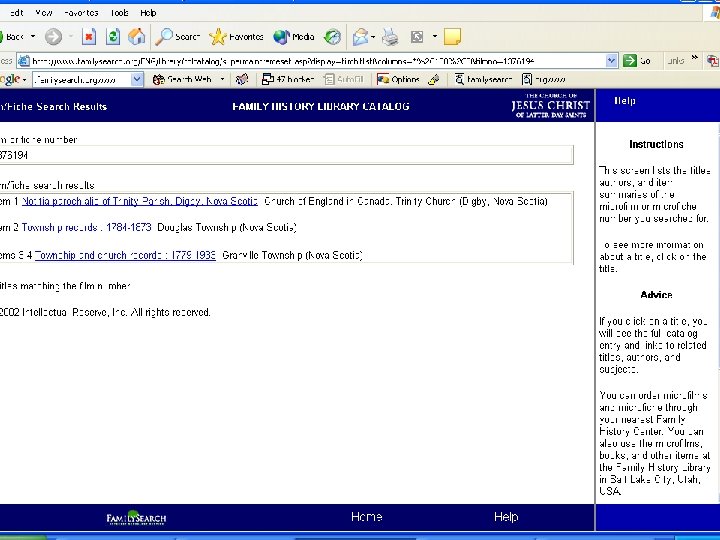
Task: Print the page with the printer icon
Action: 390,37
